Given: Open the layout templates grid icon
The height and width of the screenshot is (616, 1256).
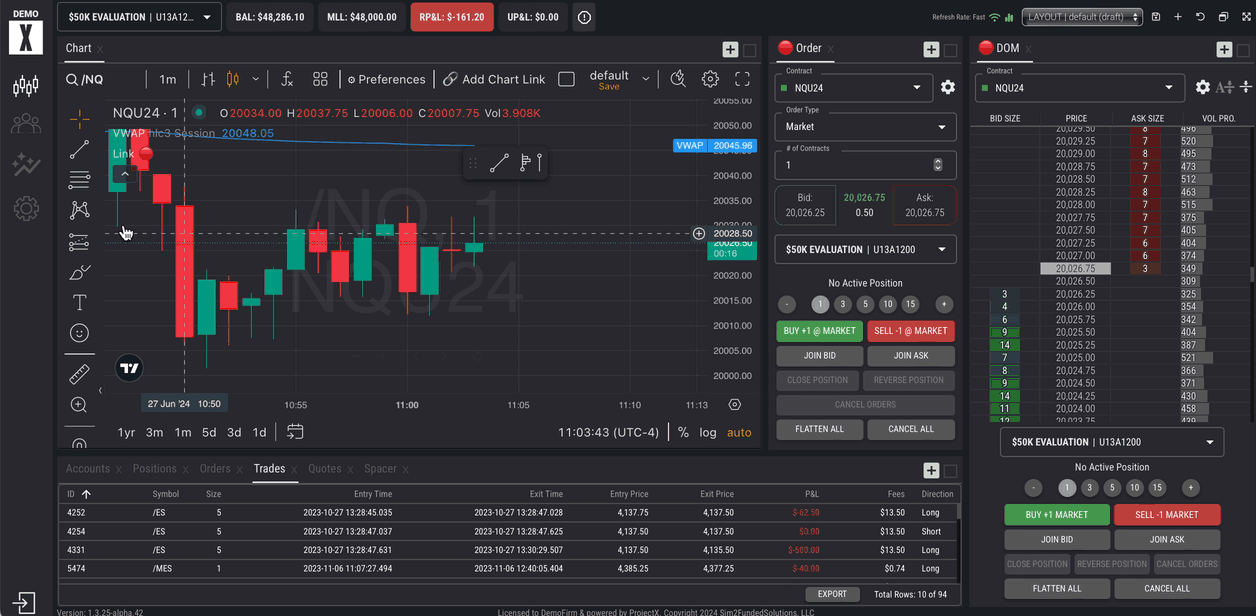Looking at the screenshot, I should click(320, 79).
